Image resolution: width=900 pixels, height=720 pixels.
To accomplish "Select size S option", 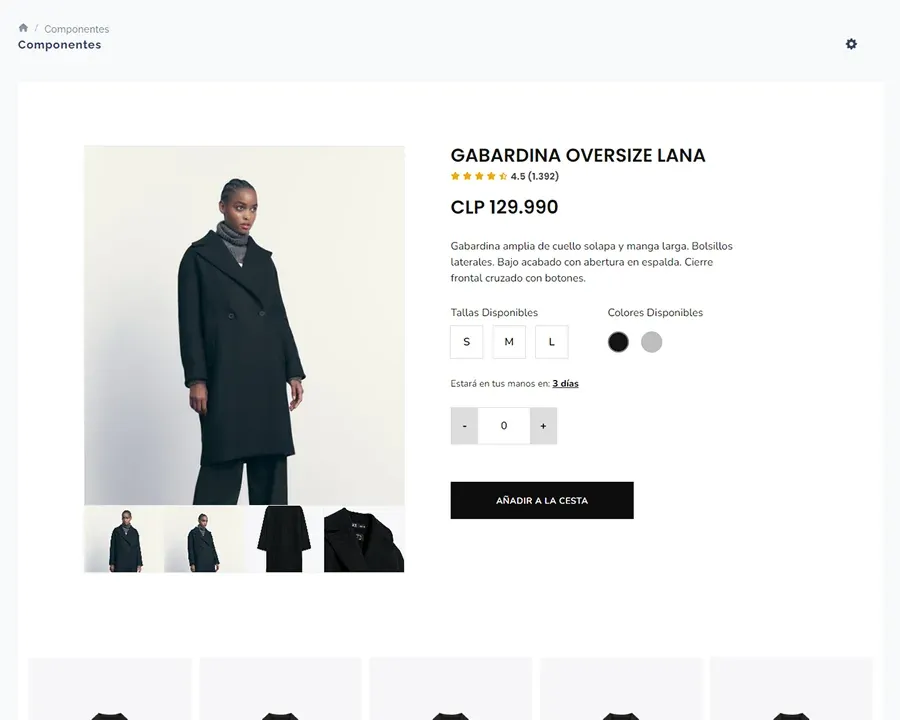I will tap(467, 342).
